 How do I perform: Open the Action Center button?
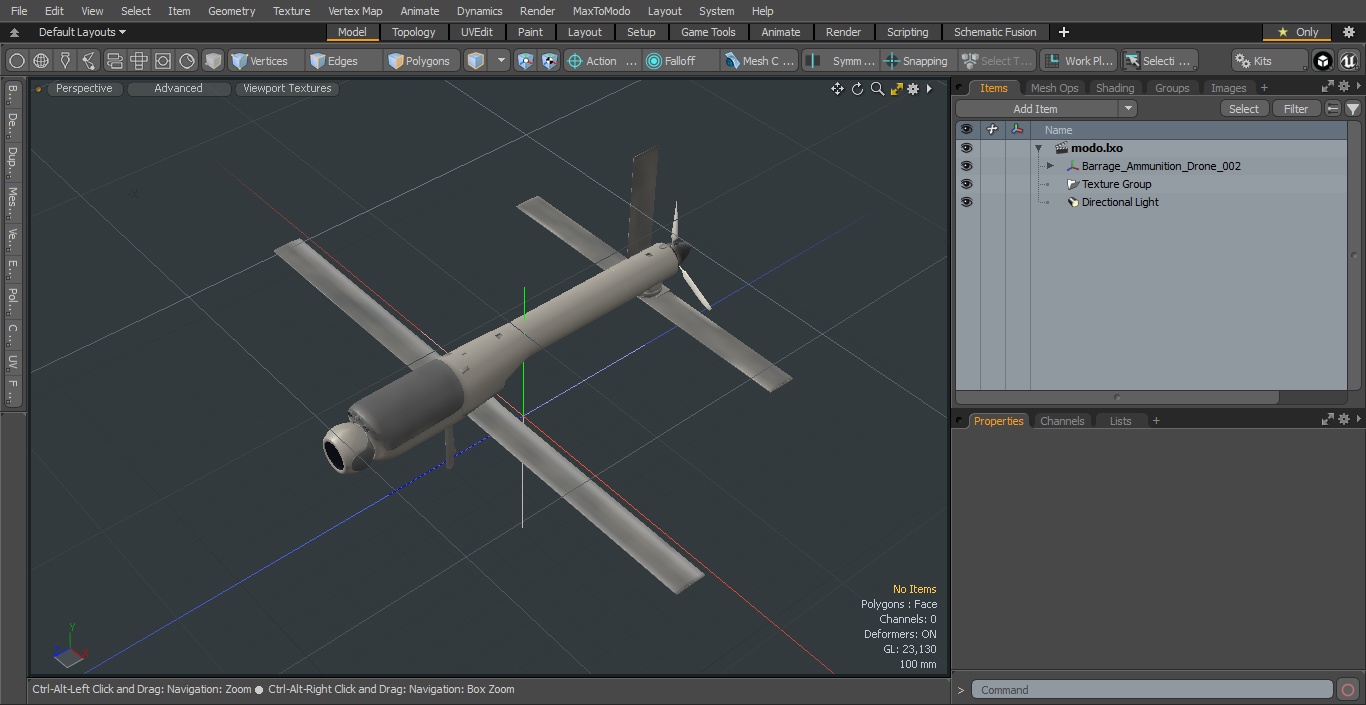coord(602,61)
